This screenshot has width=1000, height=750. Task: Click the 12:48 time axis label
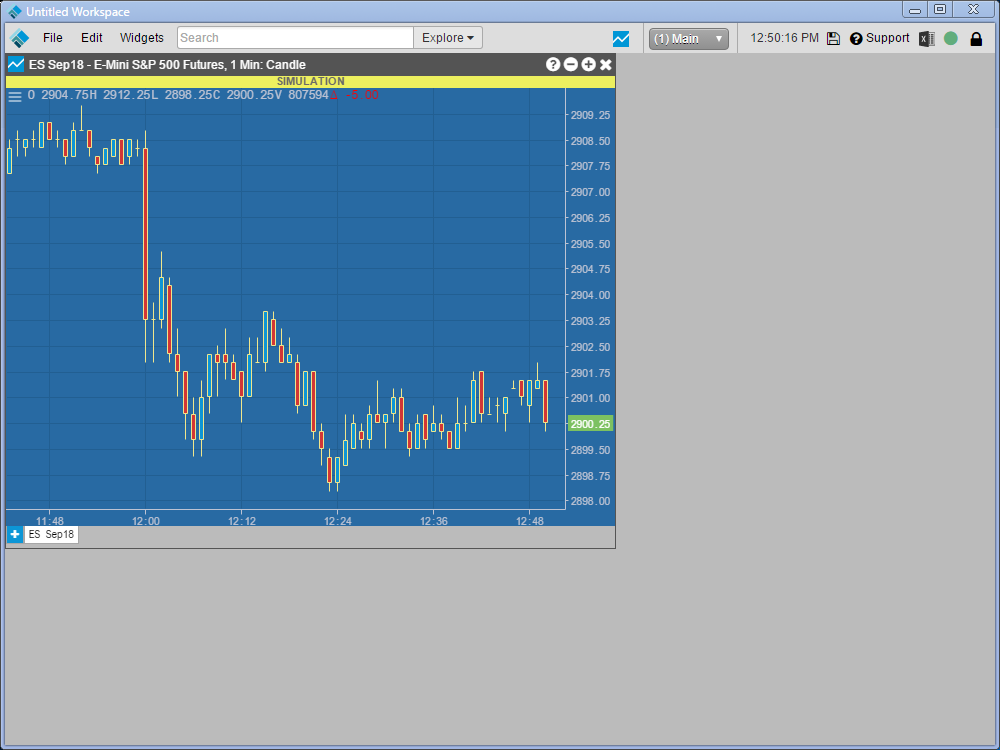pos(529,520)
